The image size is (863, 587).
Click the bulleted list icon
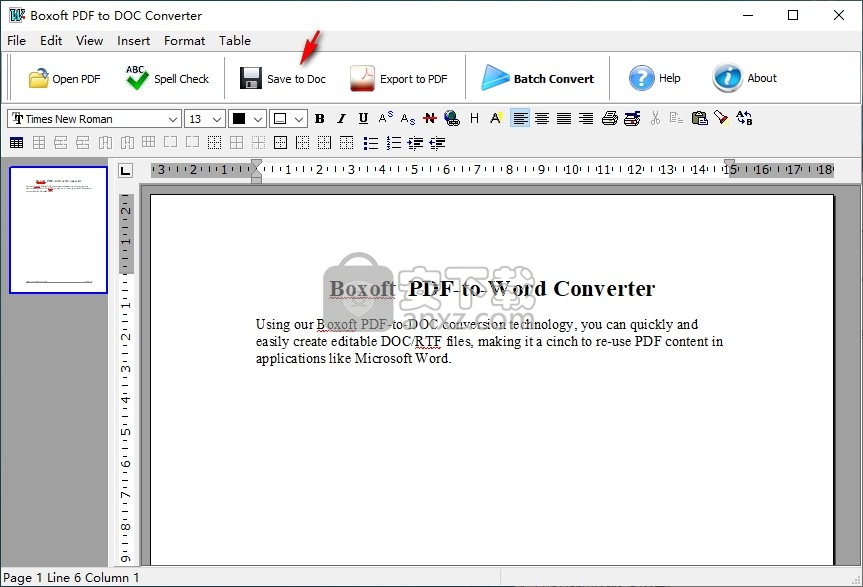pos(370,143)
